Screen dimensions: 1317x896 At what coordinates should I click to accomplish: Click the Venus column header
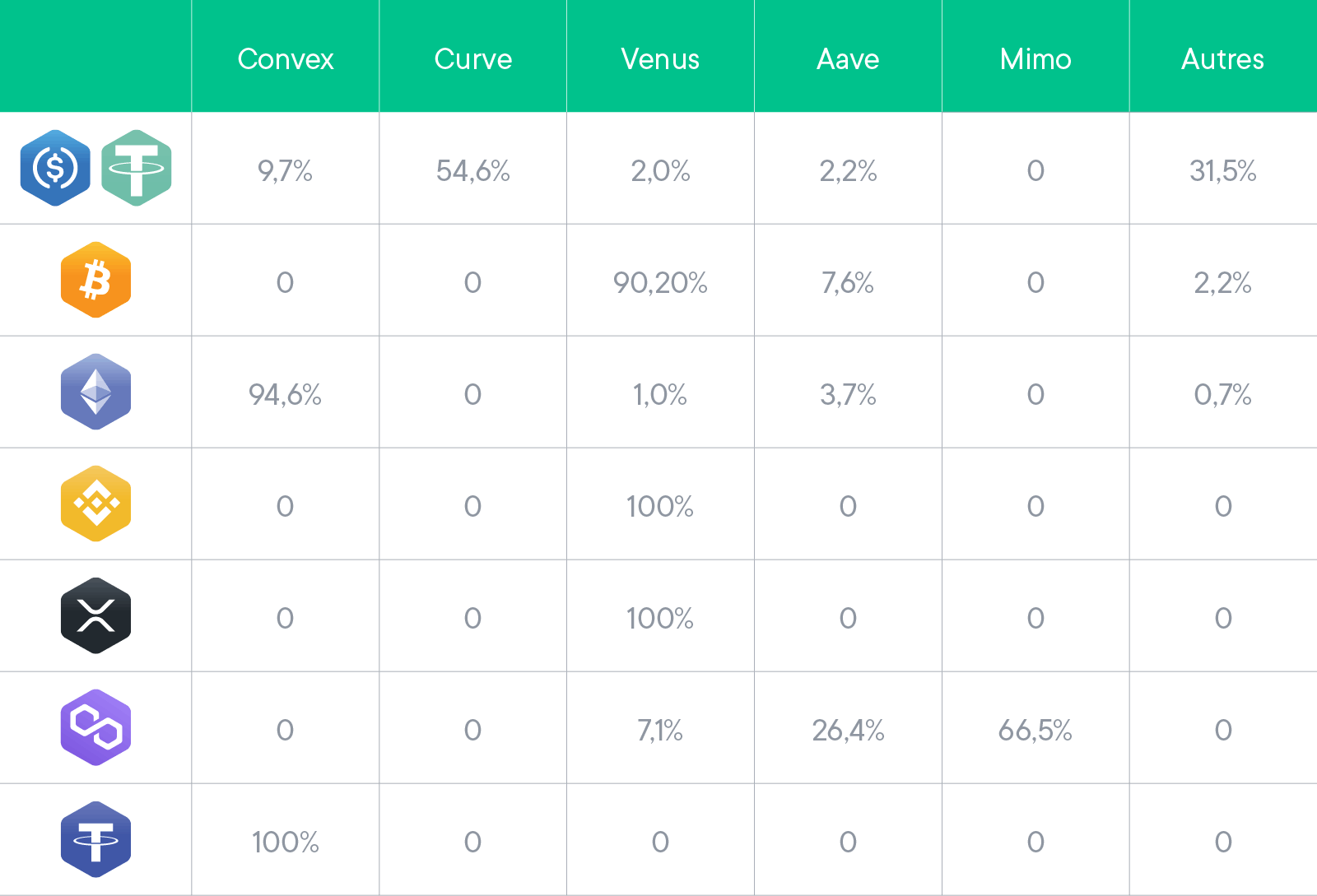pos(660,59)
